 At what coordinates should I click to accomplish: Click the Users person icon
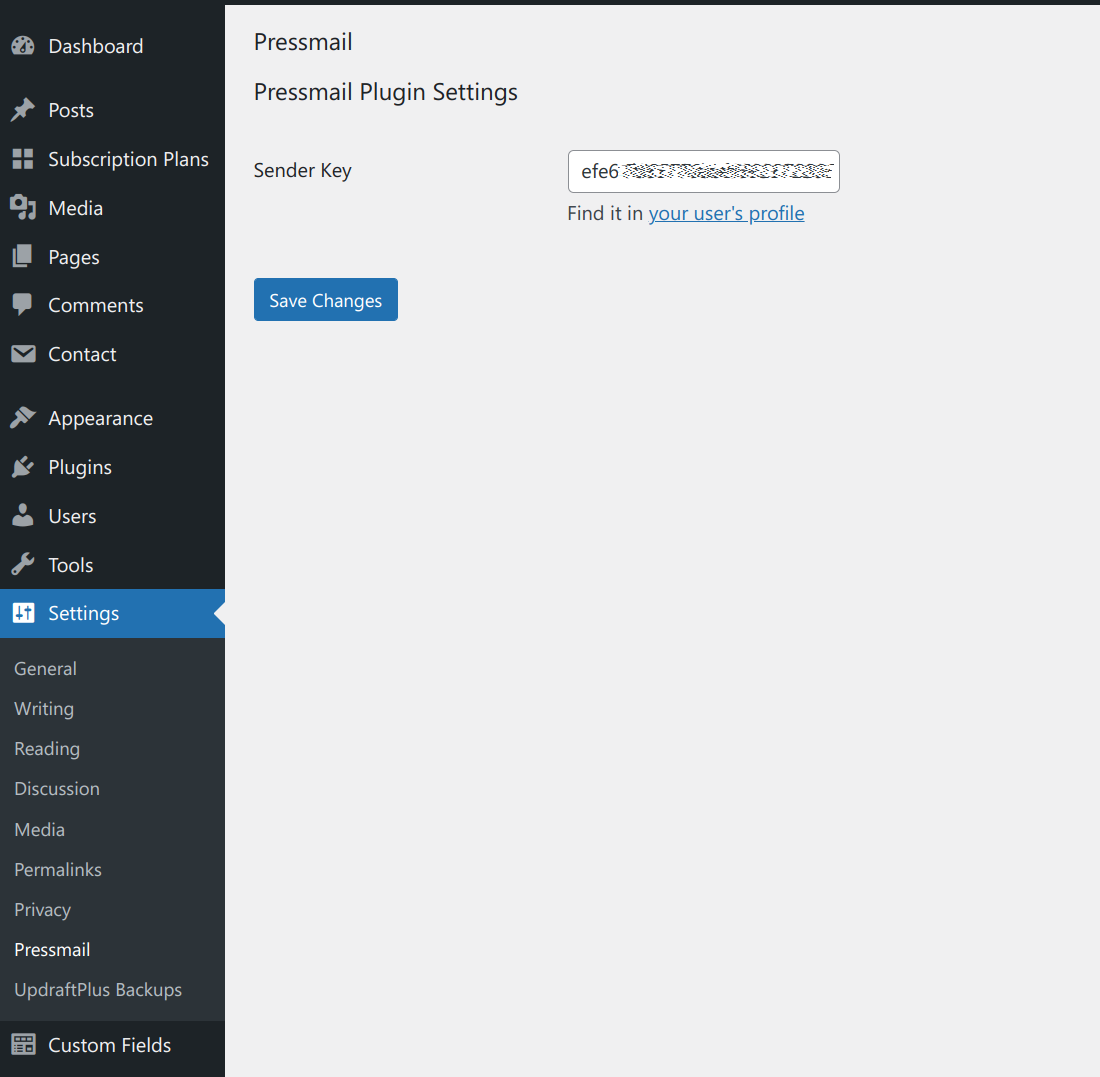(x=23, y=516)
